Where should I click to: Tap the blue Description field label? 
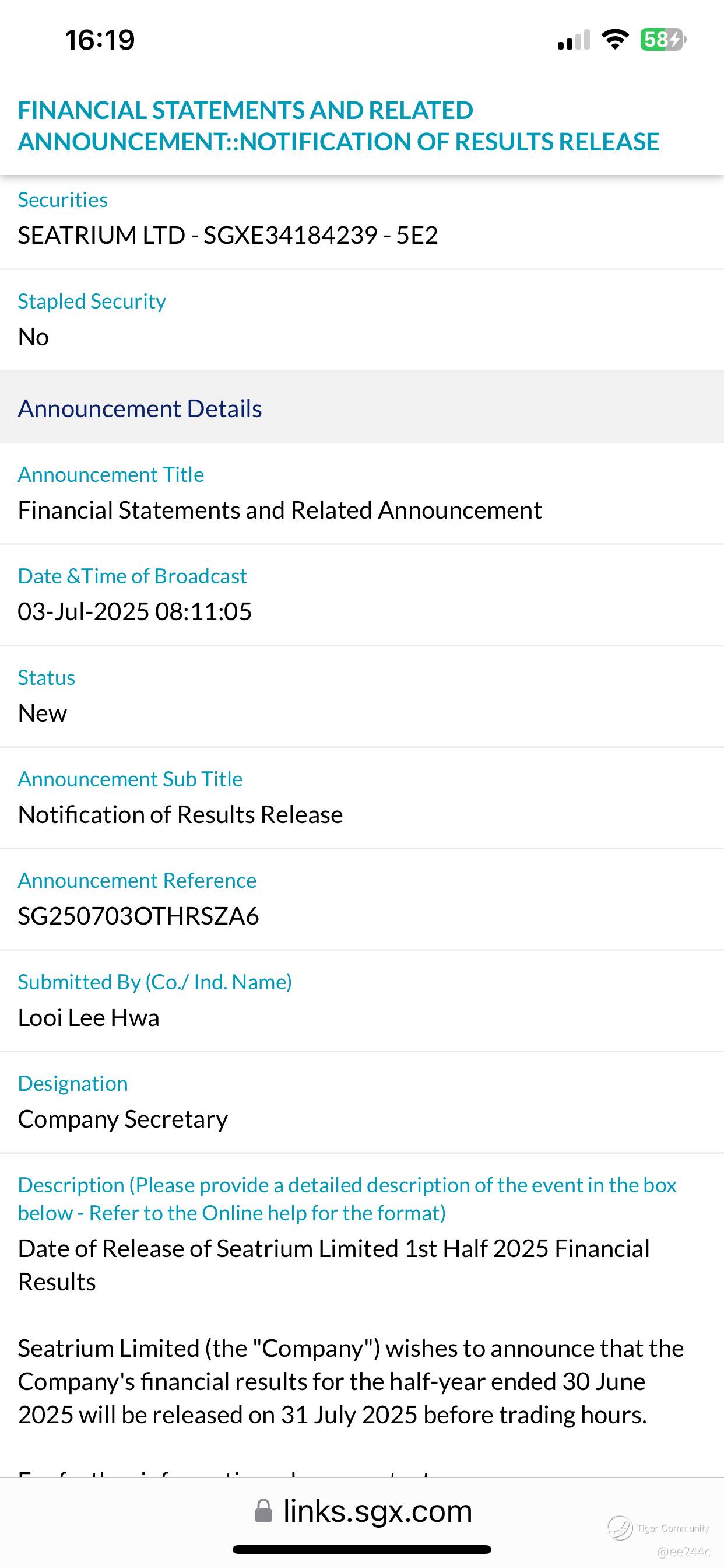(x=347, y=1199)
